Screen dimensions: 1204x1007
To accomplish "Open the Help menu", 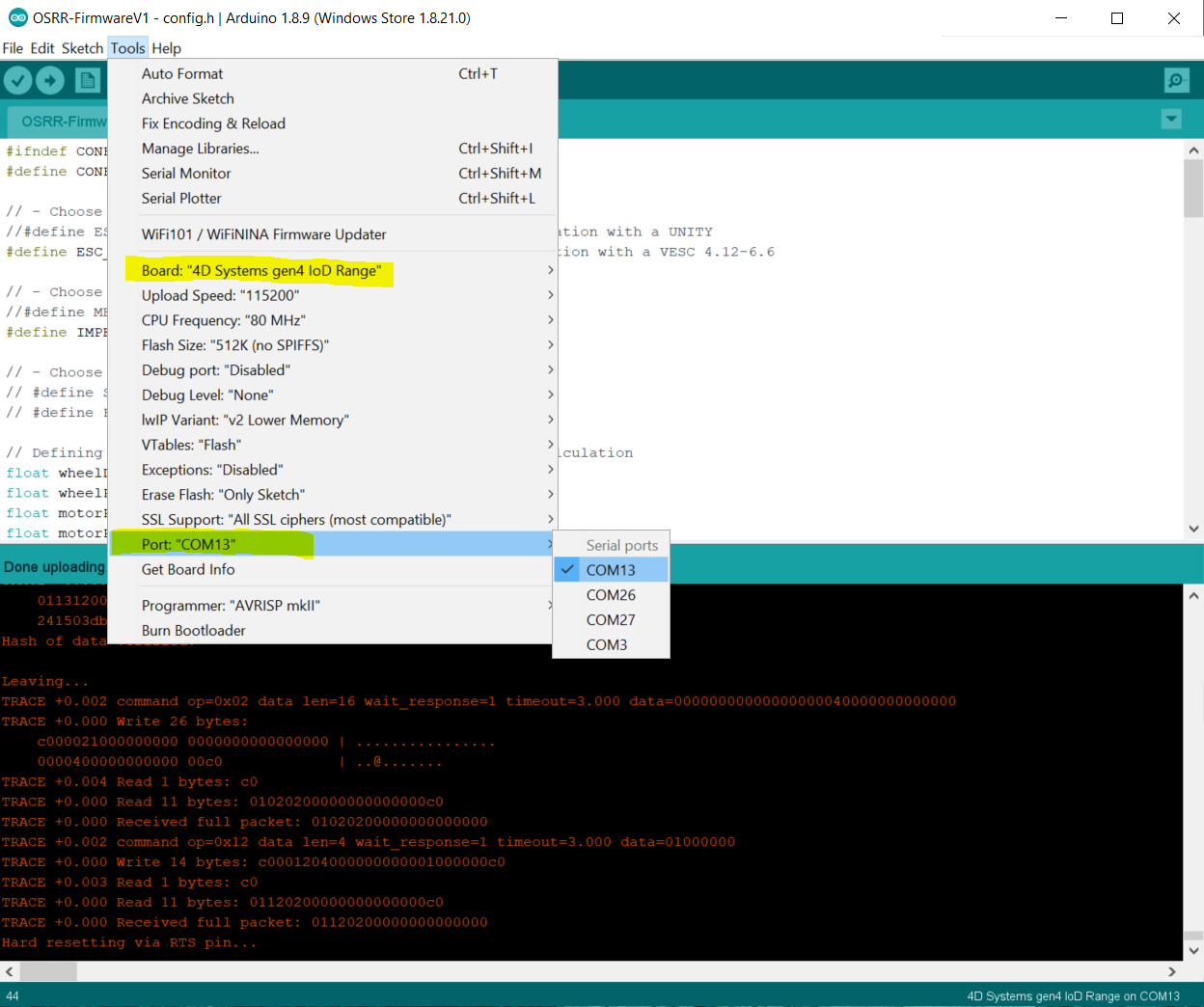I will [x=166, y=48].
